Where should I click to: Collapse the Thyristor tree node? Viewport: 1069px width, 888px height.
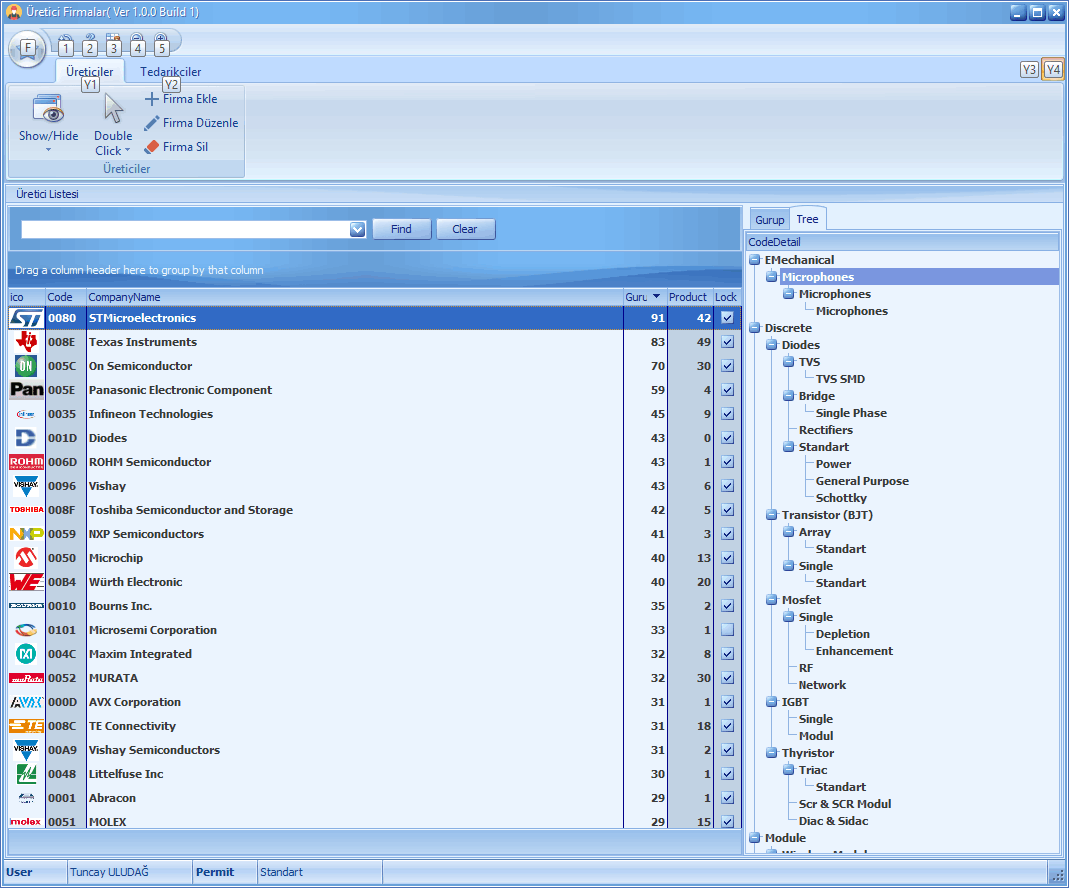click(772, 753)
